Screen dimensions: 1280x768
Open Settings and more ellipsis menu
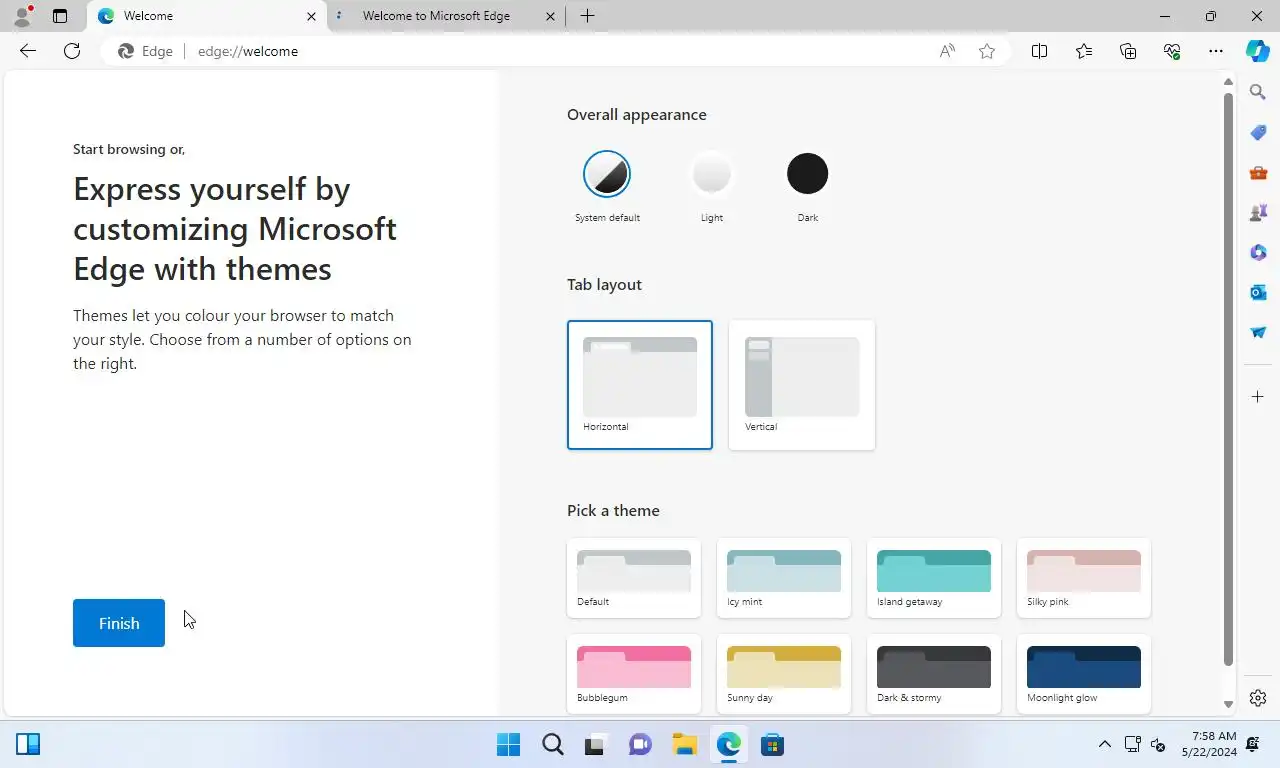coord(1216,51)
